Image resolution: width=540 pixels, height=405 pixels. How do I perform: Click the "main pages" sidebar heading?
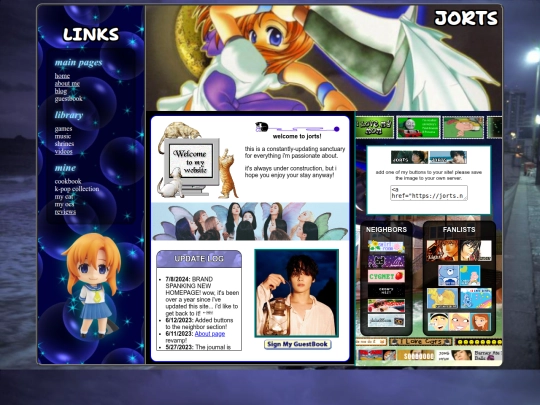[79, 63]
